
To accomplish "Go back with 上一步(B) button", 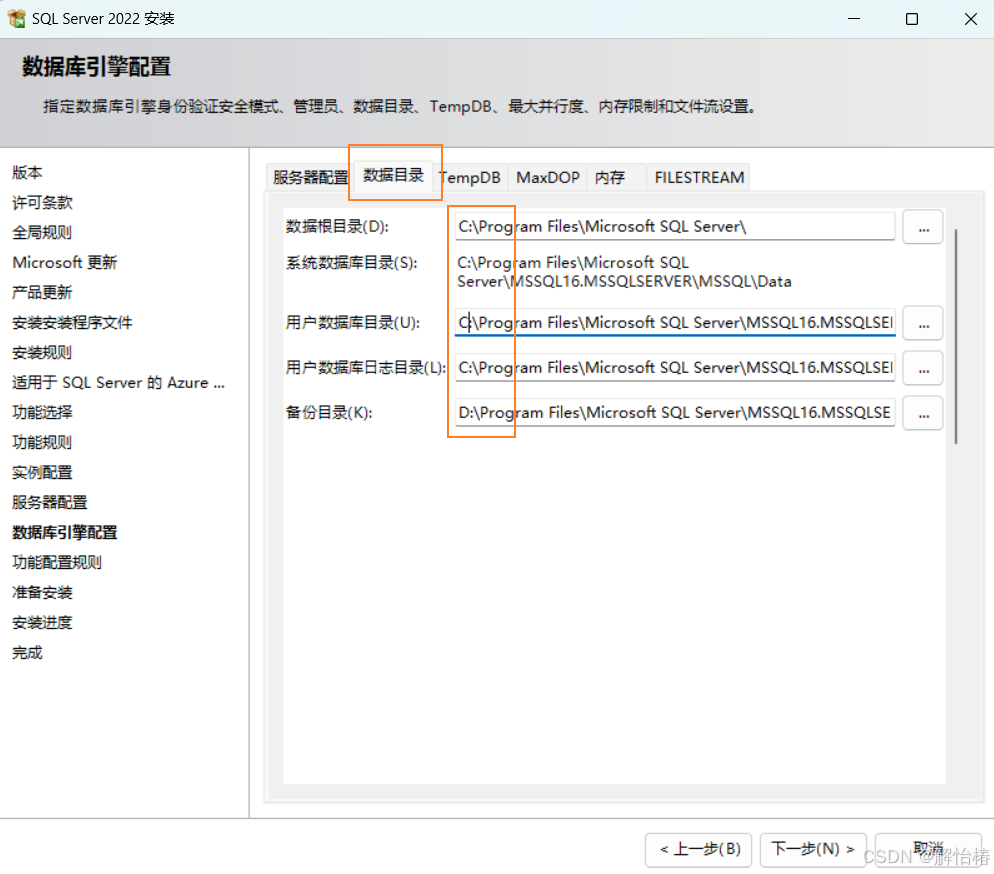I will (699, 849).
